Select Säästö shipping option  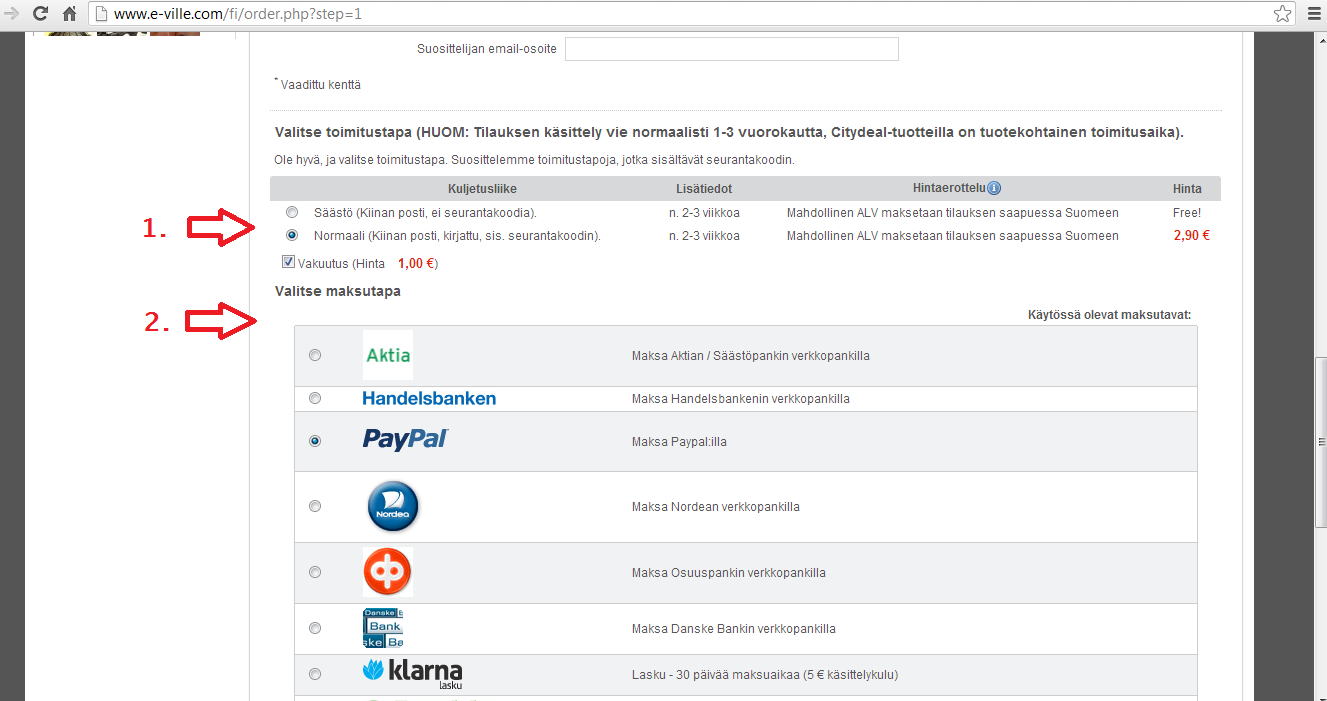coord(292,212)
